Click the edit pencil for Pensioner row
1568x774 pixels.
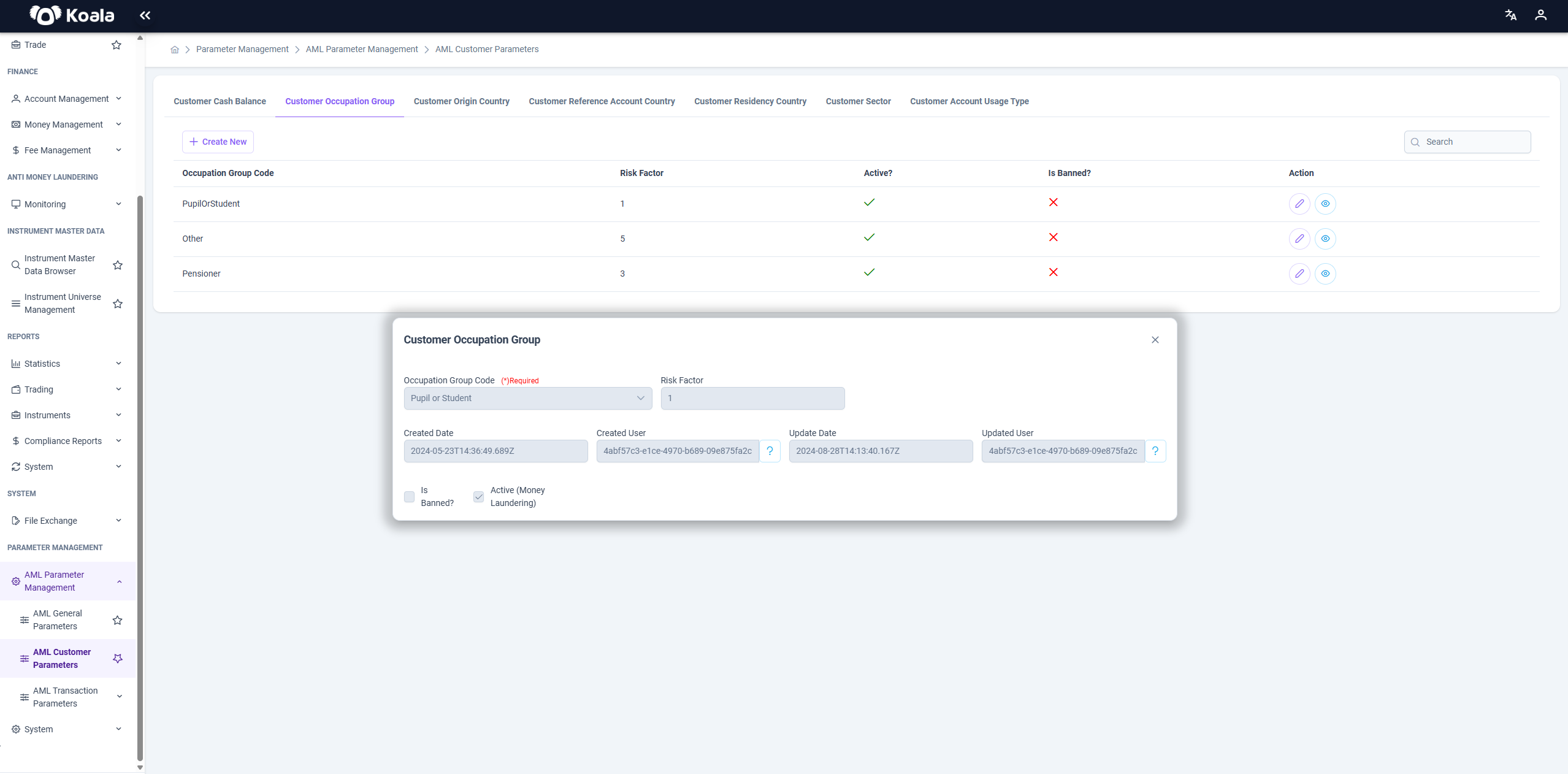pyautogui.click(x=1299, y=274)
